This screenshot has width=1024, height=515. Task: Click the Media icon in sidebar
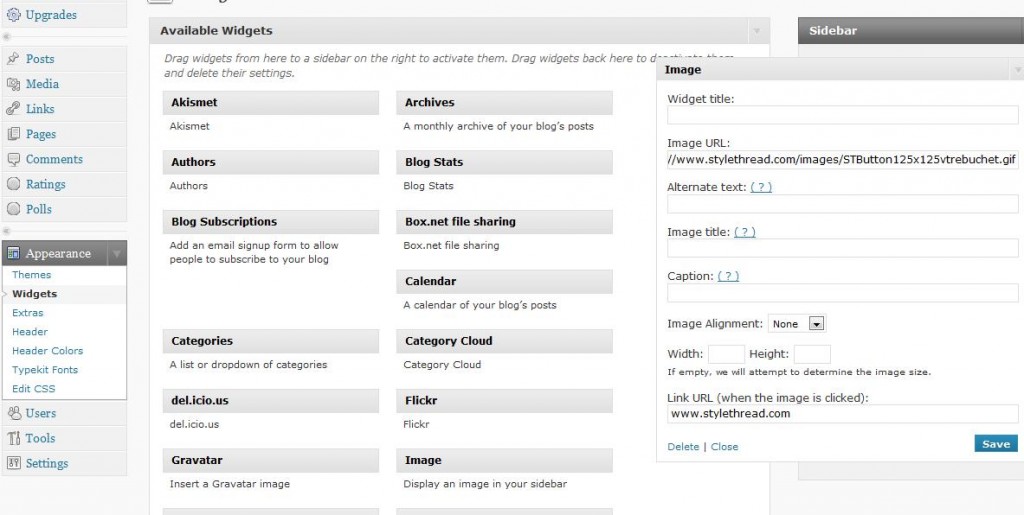[x=14, y=84]
